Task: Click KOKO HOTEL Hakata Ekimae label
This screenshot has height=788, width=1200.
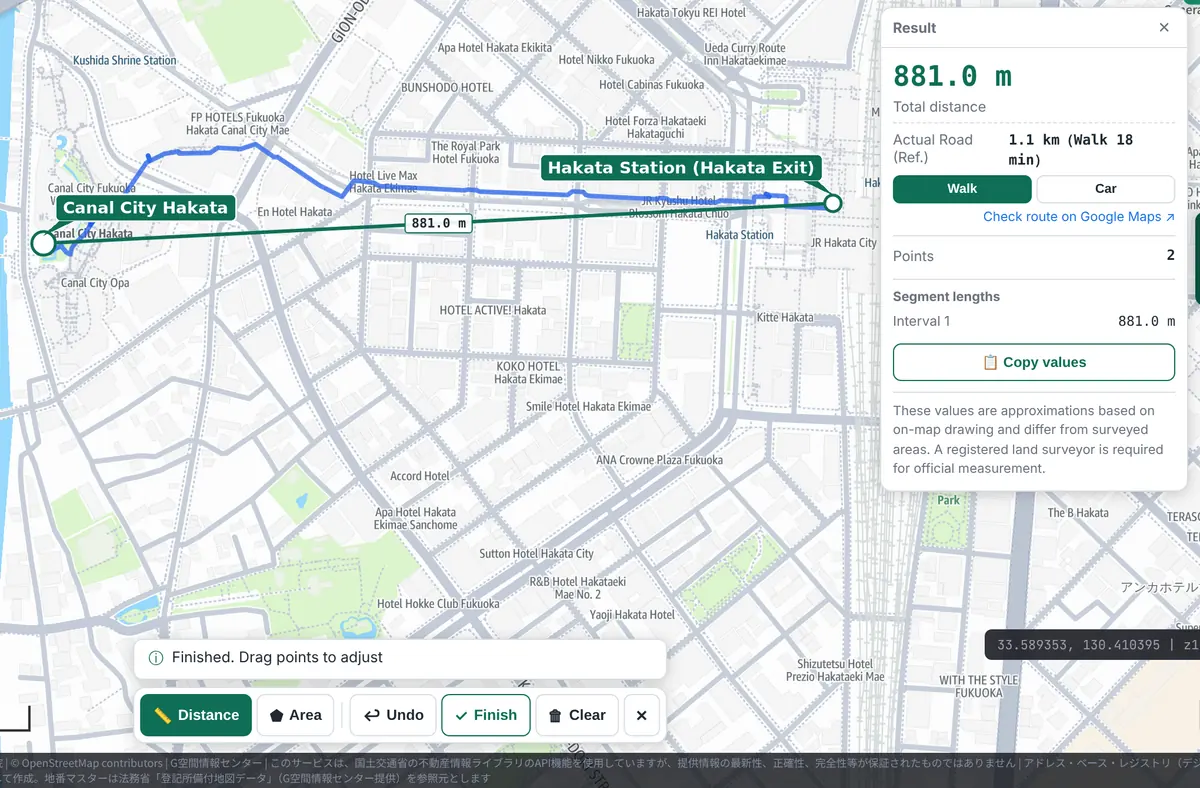Action: click(528, 373)
